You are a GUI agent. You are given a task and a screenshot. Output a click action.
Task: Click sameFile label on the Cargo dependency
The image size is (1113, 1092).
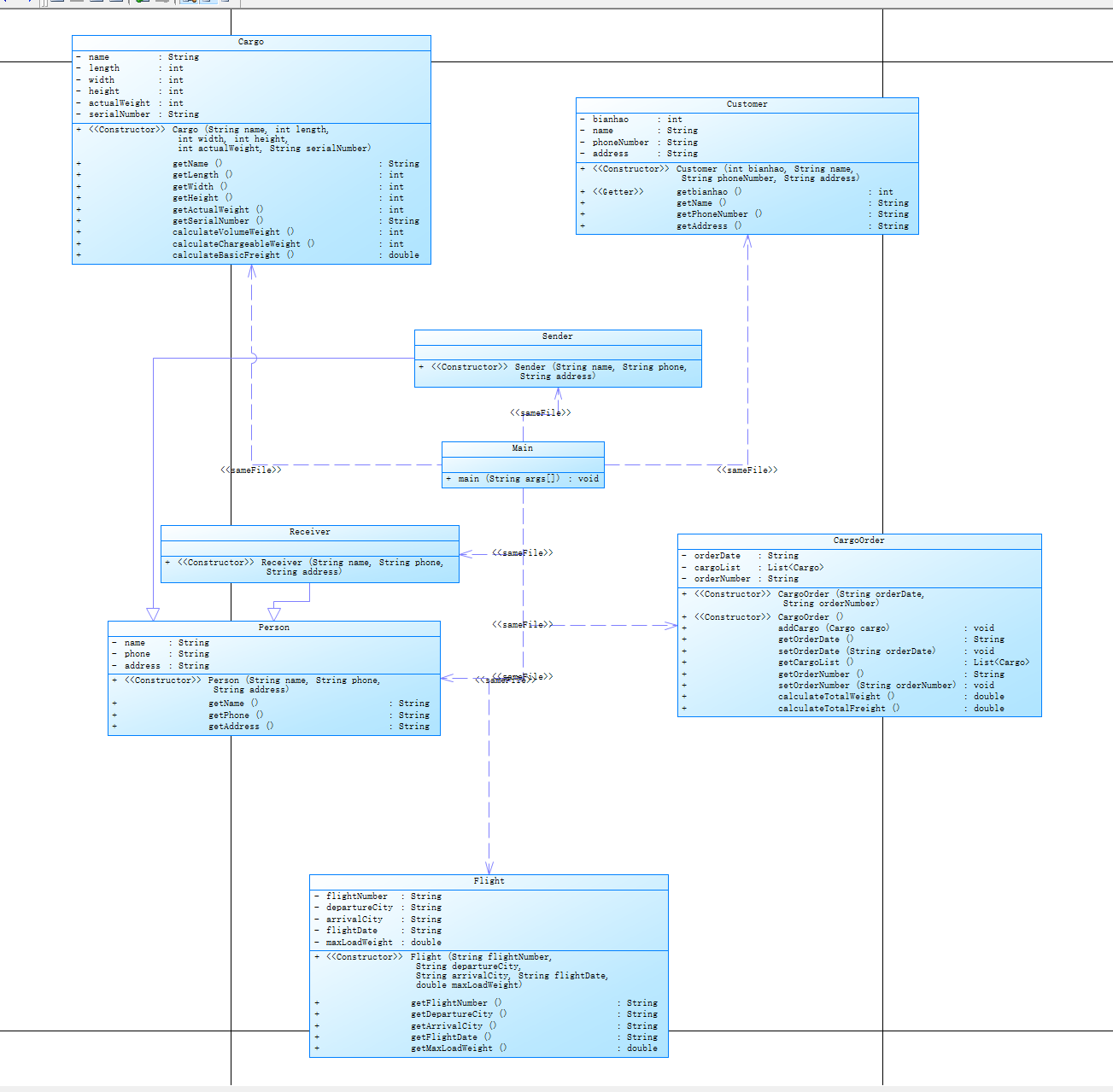[251, 470]
